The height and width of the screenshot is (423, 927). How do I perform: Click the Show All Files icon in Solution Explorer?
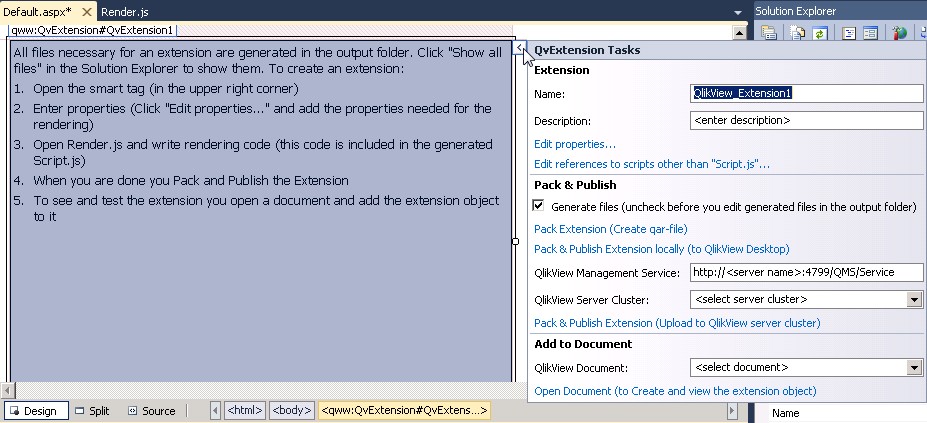798,33
